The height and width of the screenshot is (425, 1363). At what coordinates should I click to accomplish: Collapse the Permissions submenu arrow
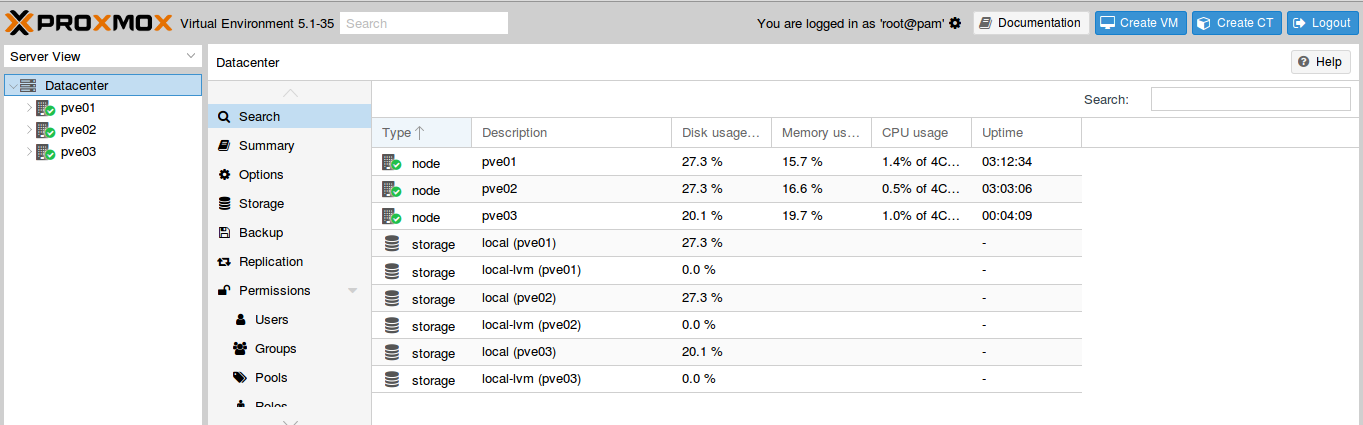pyautogui.click(x=352, y=291)
